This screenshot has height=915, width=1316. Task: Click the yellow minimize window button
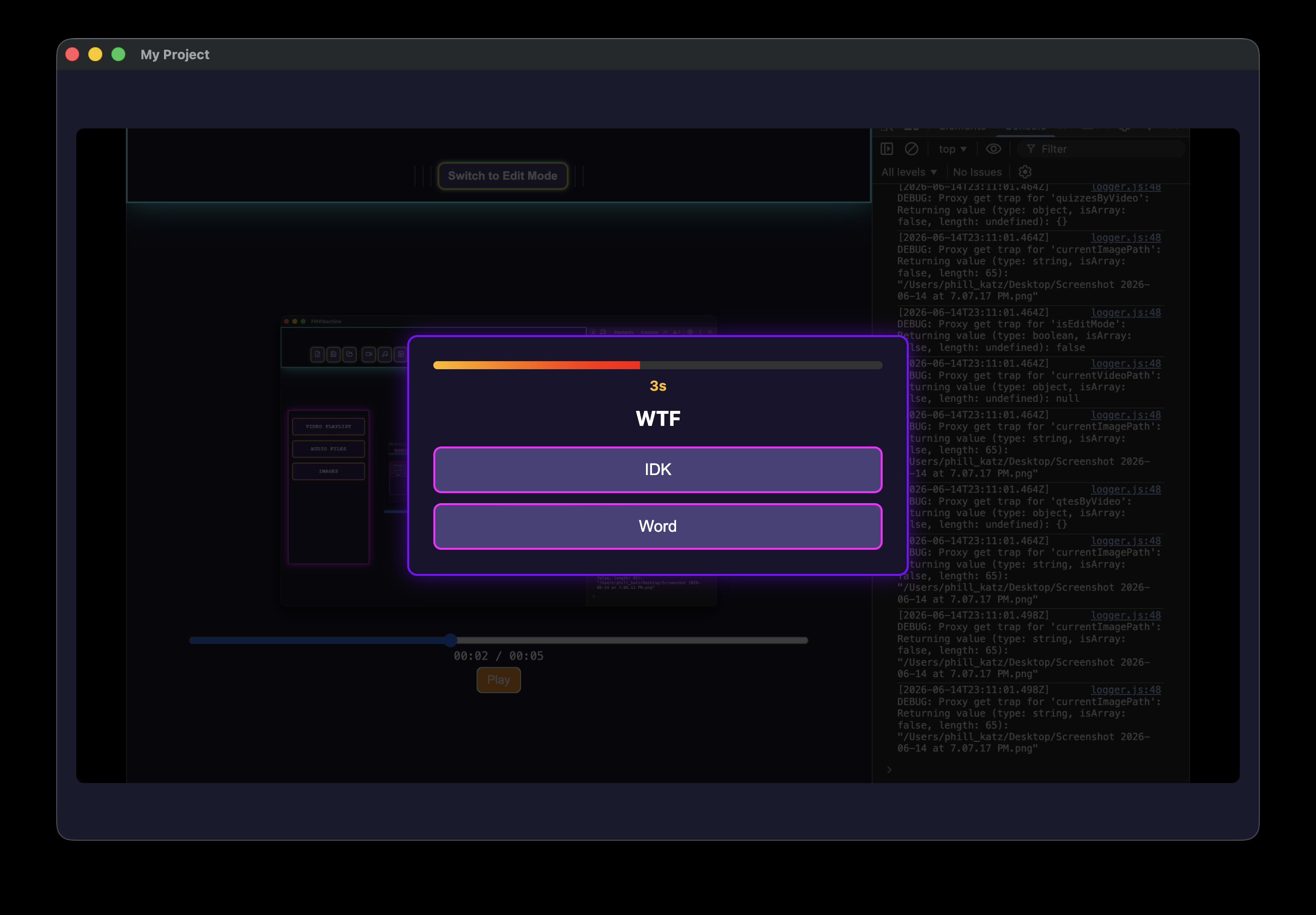point(95,55)
